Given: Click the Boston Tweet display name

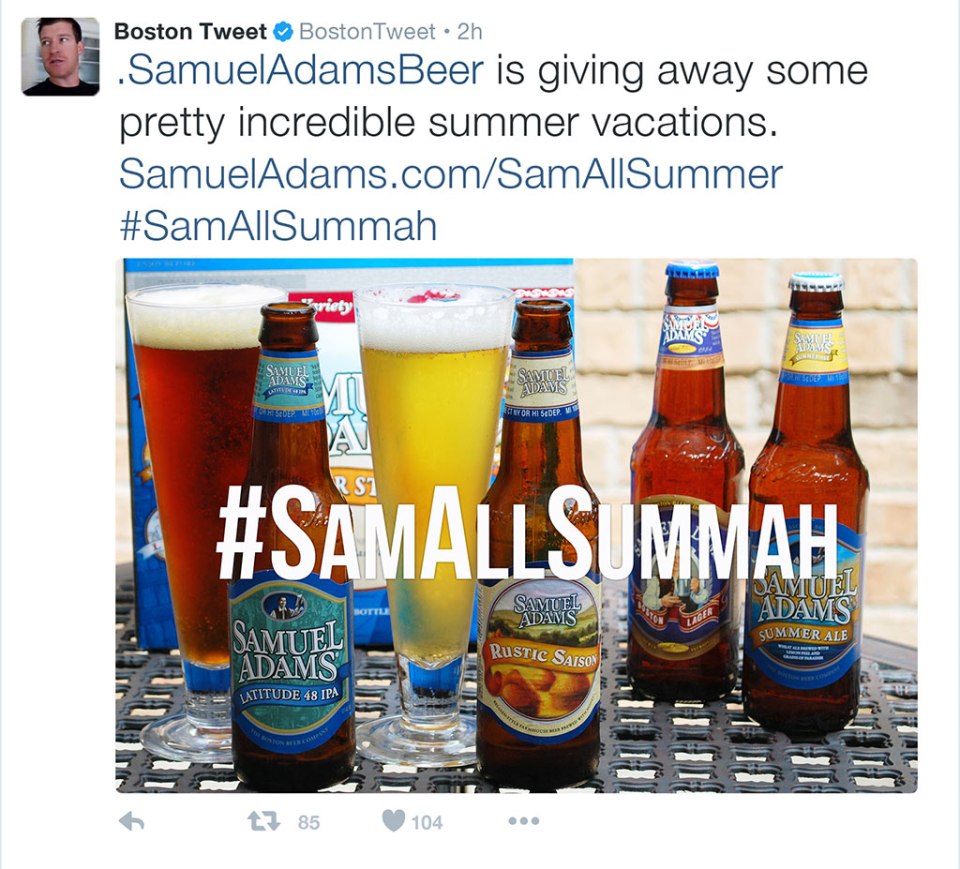Looking at the screenshot, I should (190, 31).
